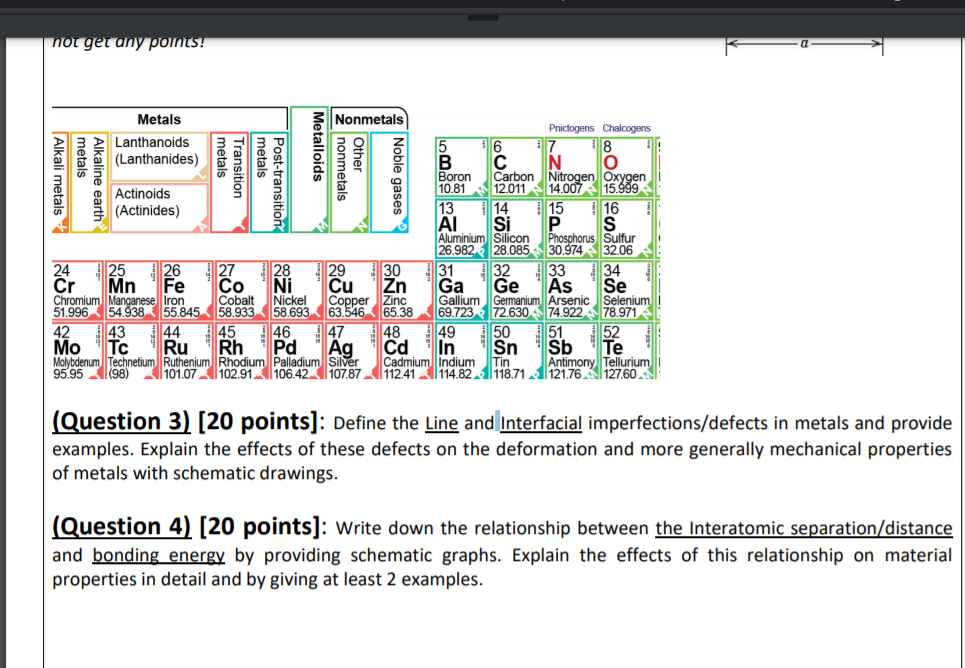The width and height of the screenshot is (965, 668).
Task: Click the Boron element cell
Action: click(x=462, y=167)
